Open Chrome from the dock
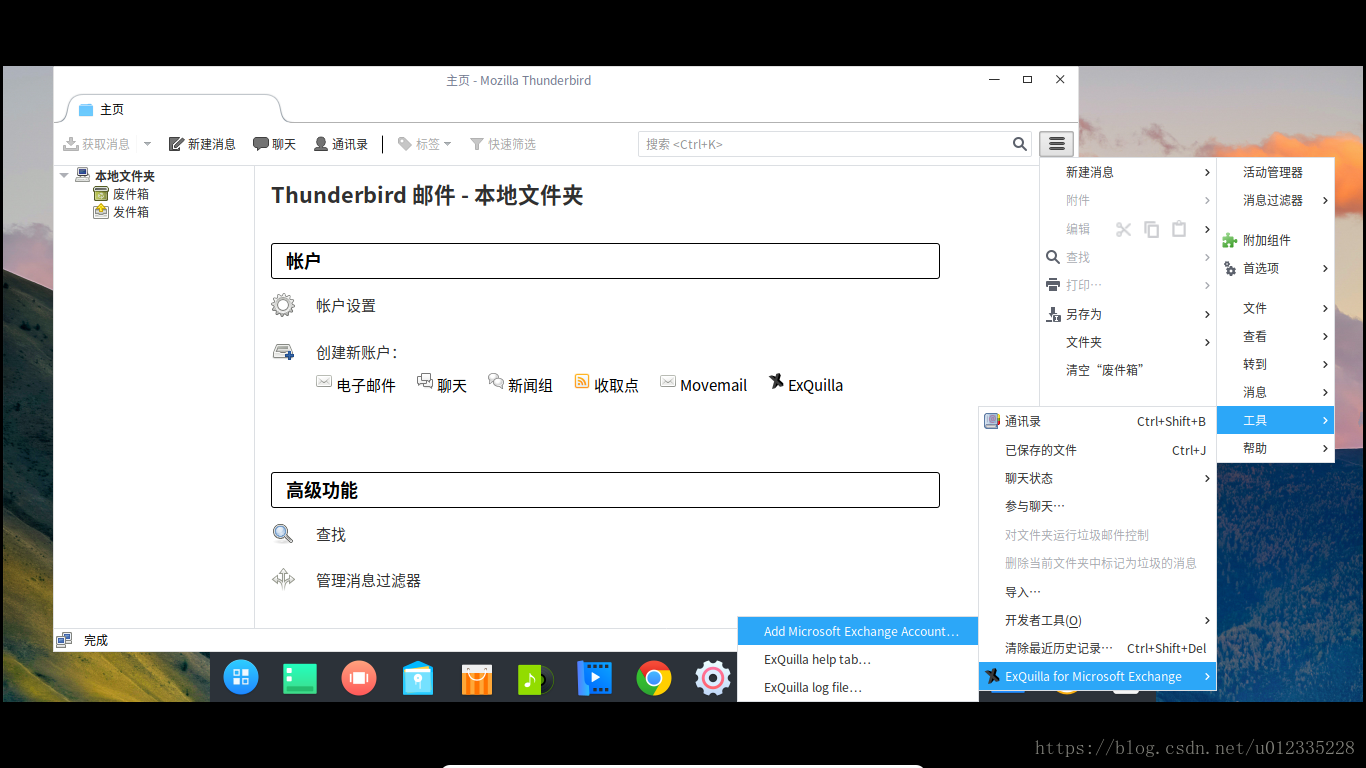1366x768 pixels. coord(654,678)
